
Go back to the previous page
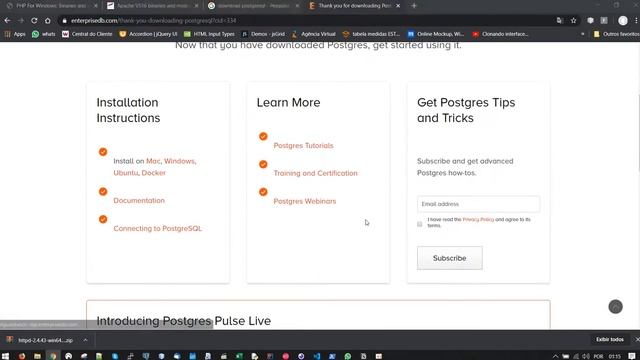click(7, 20)
